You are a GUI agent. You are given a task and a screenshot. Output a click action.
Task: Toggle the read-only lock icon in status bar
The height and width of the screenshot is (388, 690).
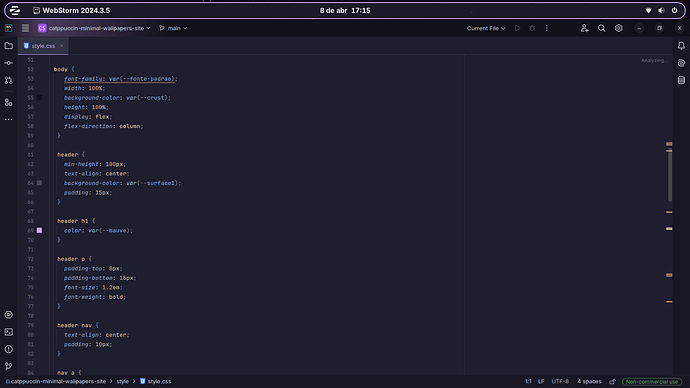612,381
